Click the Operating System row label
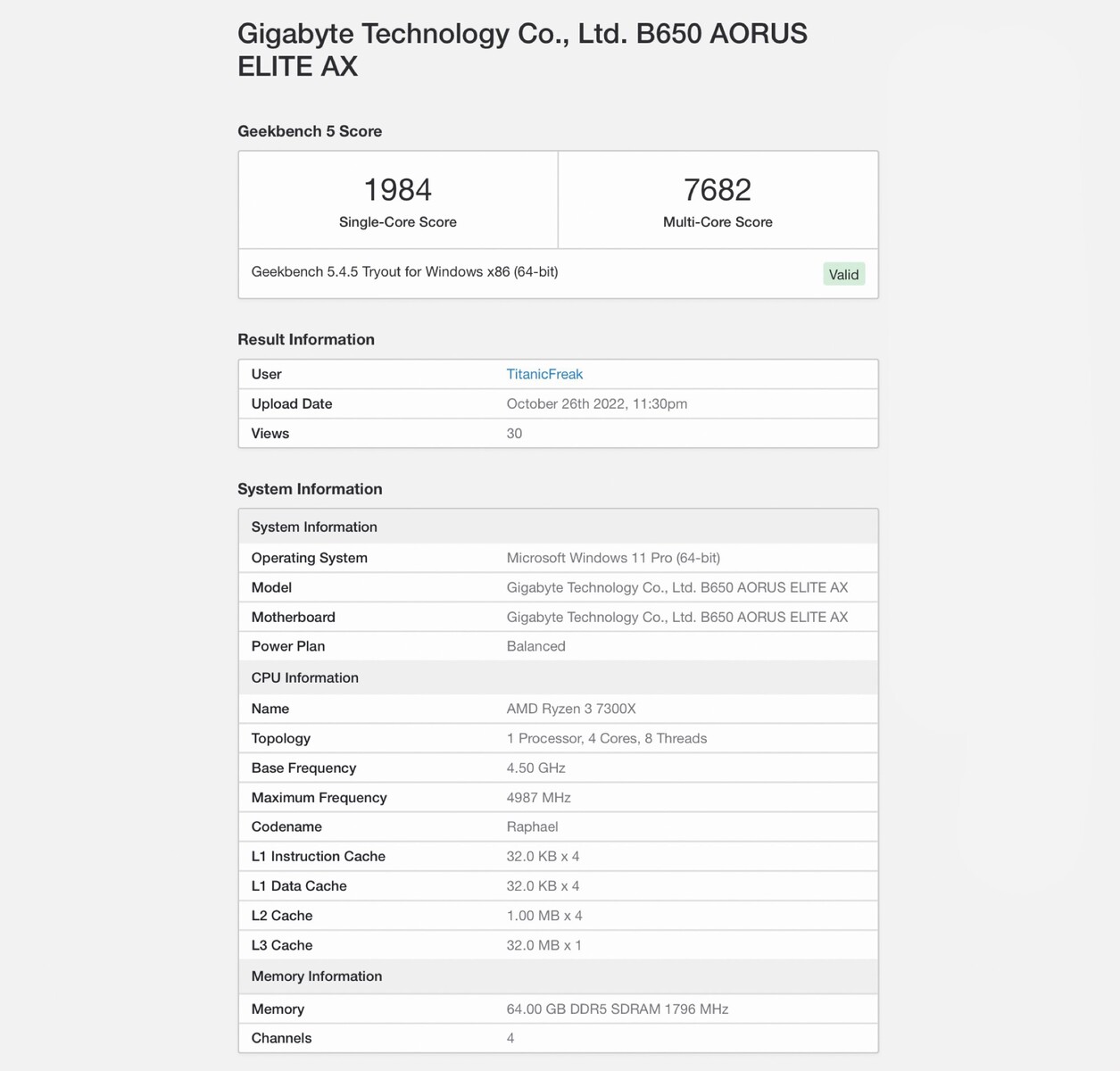Image resolution: width=1120 pixels, height=1071 pixels. [x=310, y=558]
